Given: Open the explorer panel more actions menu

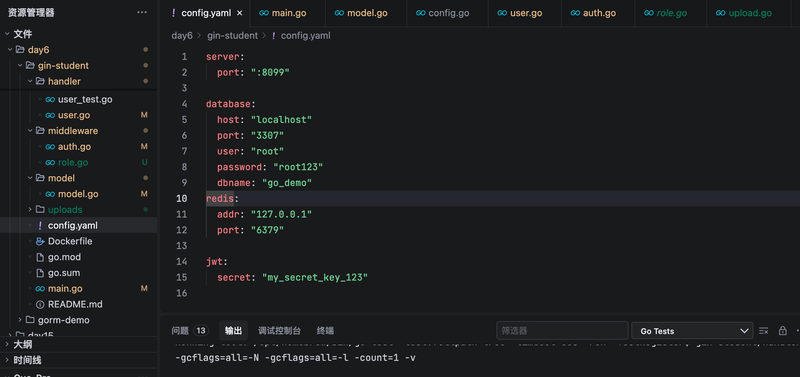Looking at the screenshot, I should tap(142, 13).
